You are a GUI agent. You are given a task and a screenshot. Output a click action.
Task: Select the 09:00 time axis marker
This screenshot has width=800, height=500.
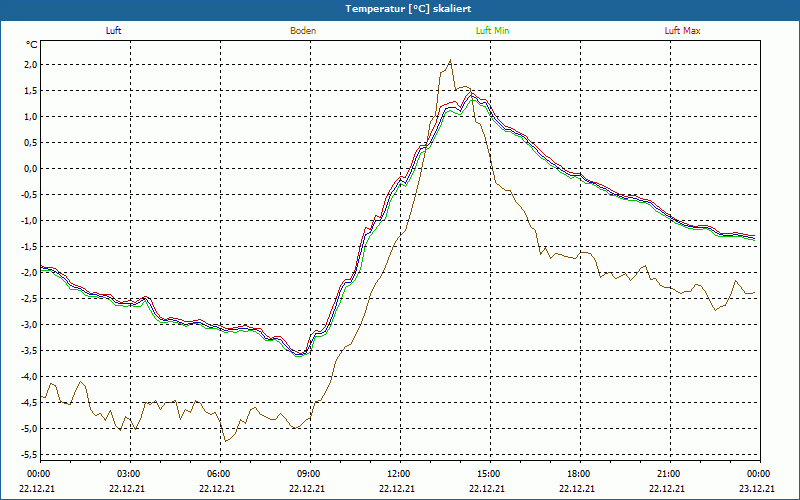(309, 474)
